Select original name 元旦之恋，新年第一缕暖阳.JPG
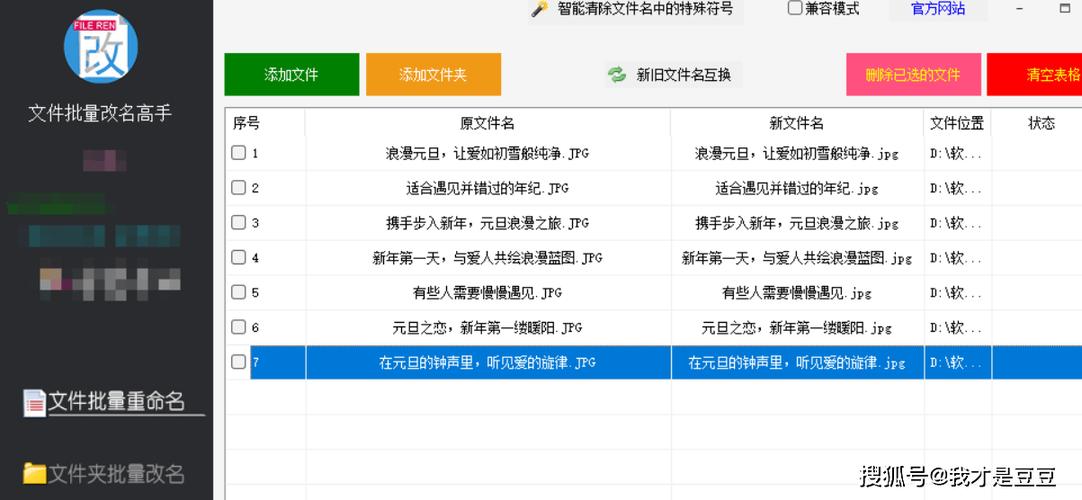 (487, 327)
